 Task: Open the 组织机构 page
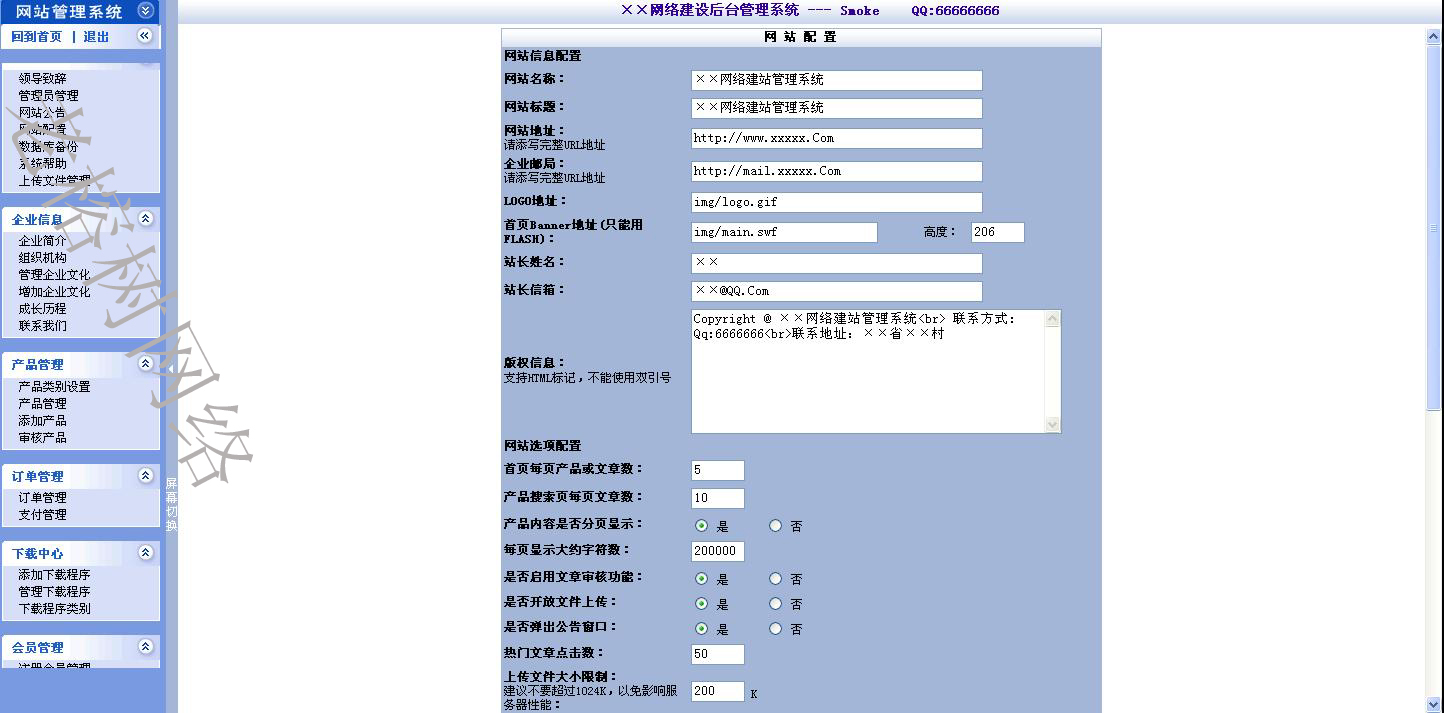42,257
